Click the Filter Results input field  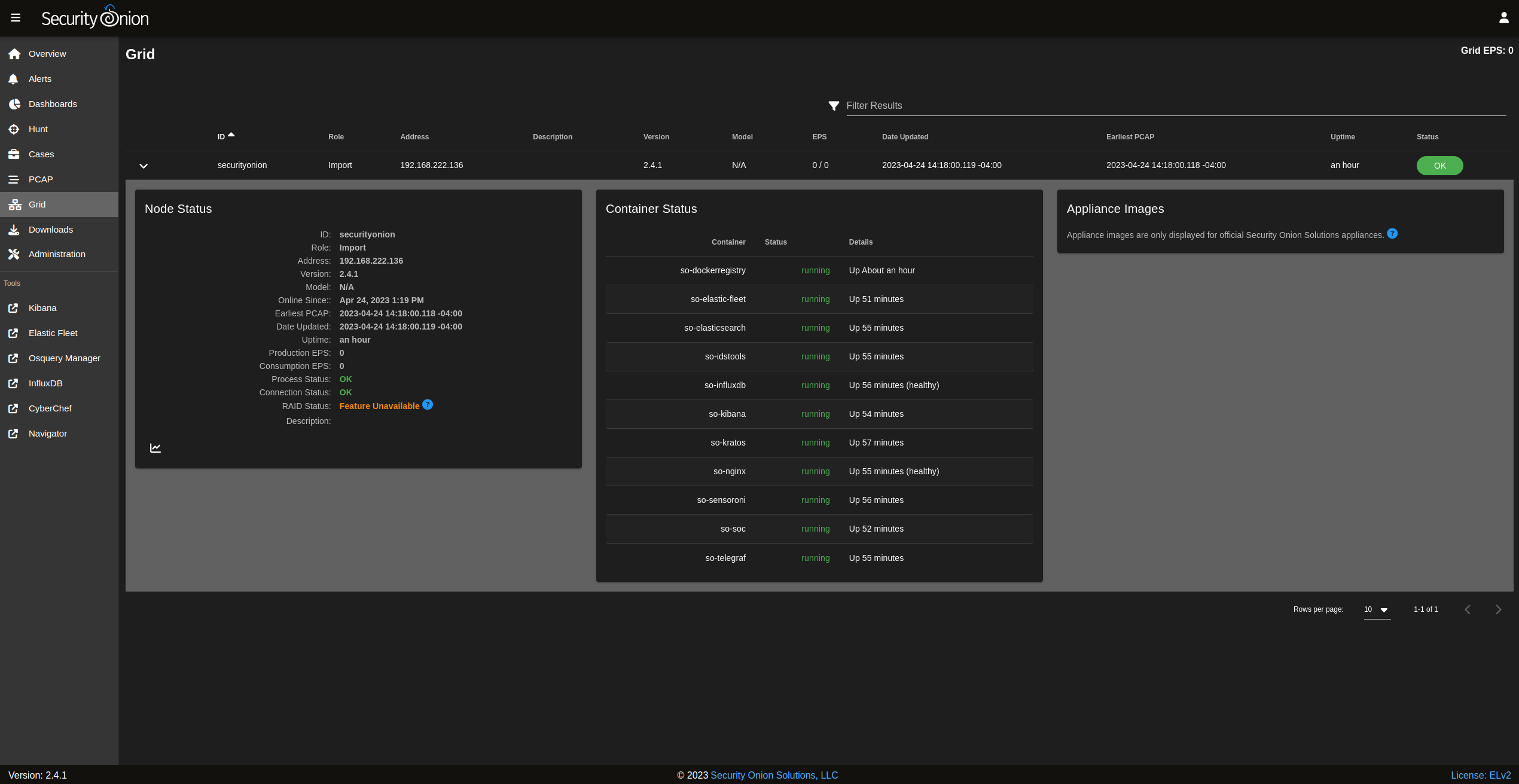coord(1176,106)
